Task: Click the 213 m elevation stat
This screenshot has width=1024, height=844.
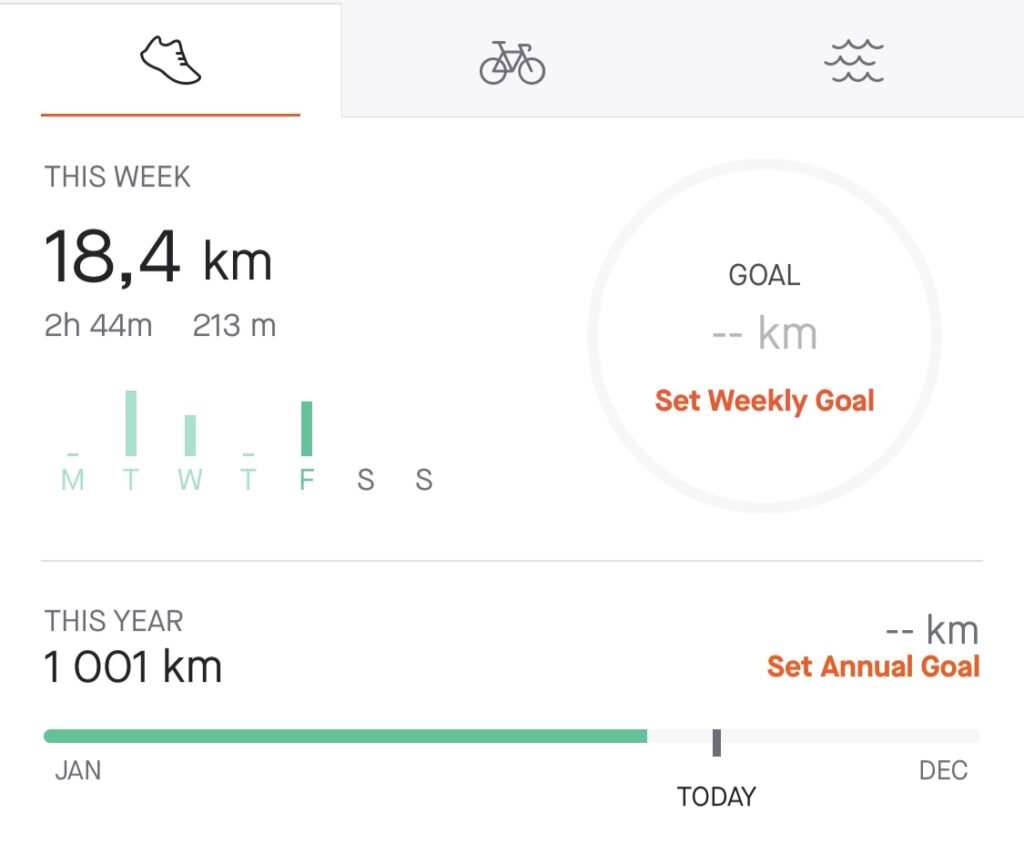Action: click(x=234, y=325)
